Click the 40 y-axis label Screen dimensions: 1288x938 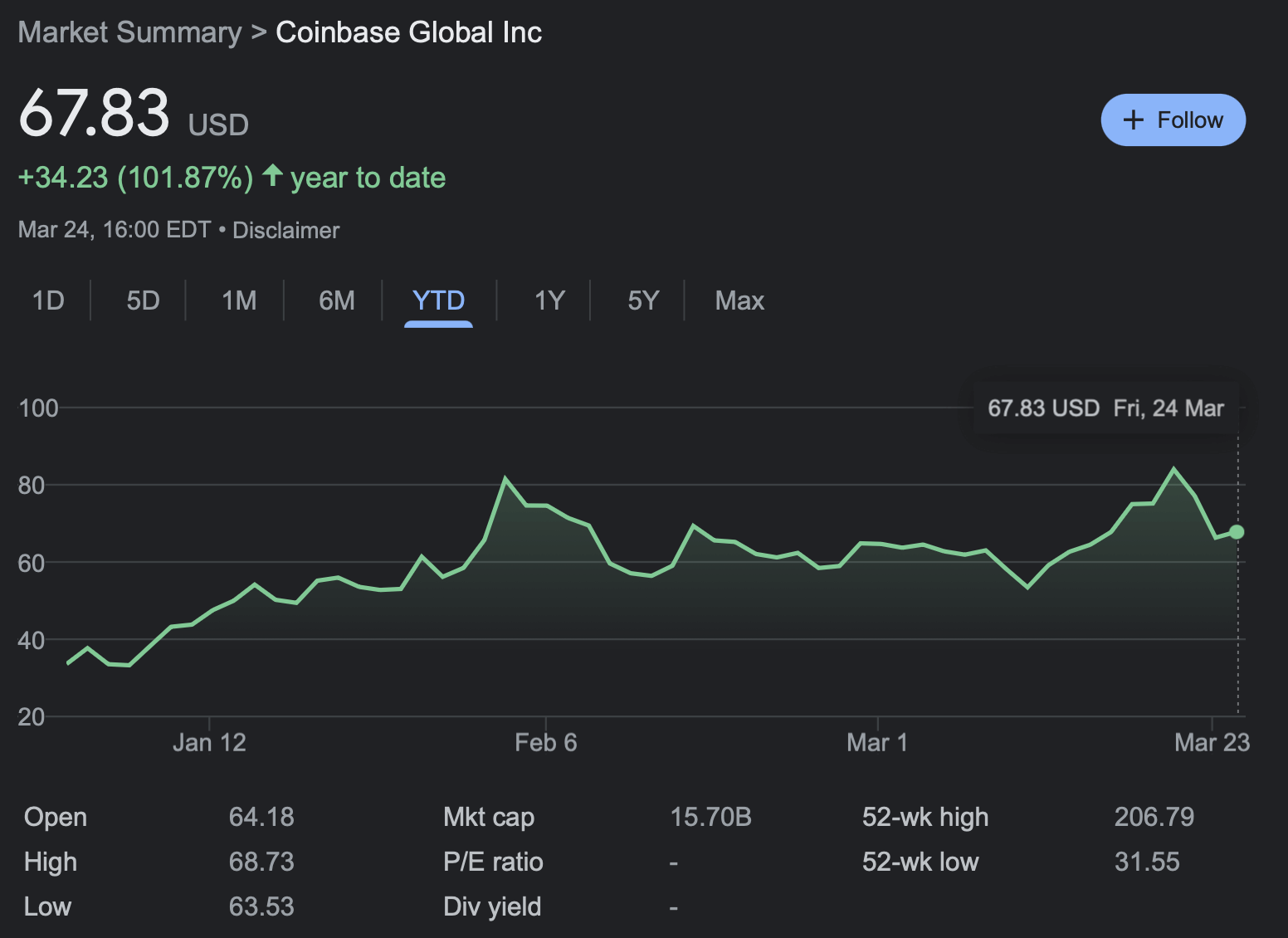coord(32,640)
